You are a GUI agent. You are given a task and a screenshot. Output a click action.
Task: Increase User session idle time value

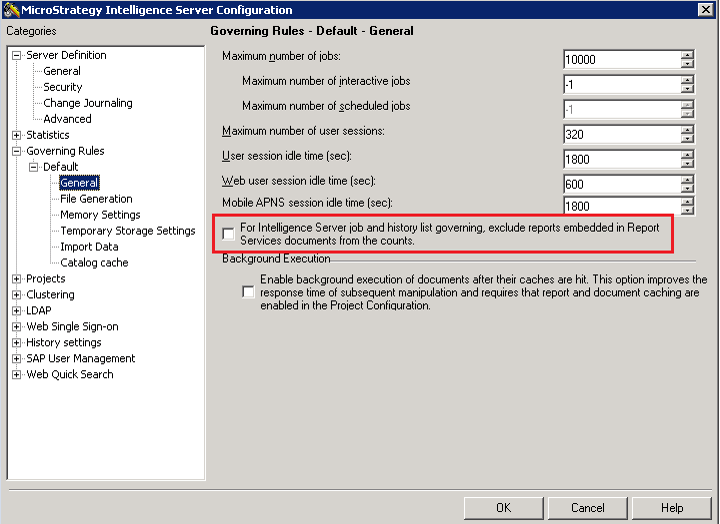tap(687, 155)
